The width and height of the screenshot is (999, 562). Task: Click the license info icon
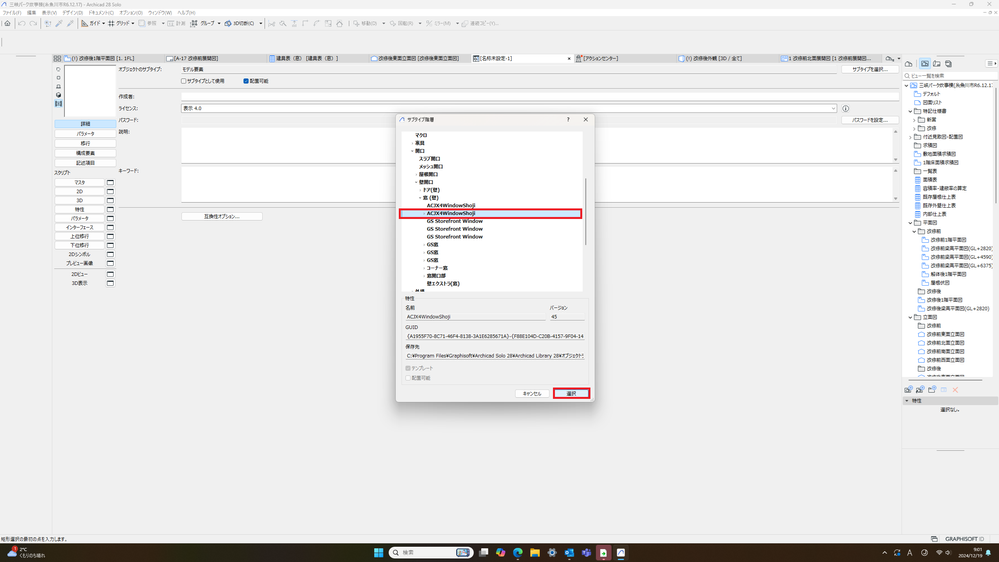pyautogui.click(x=845, y=108)
